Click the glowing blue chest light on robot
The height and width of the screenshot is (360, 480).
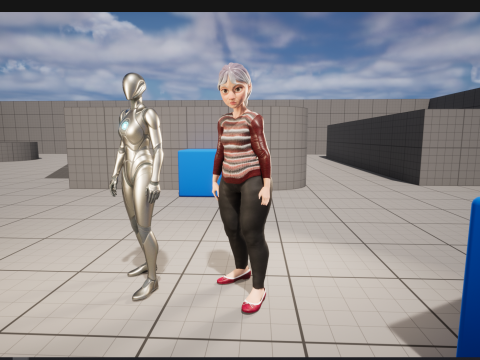pos(125,125)
